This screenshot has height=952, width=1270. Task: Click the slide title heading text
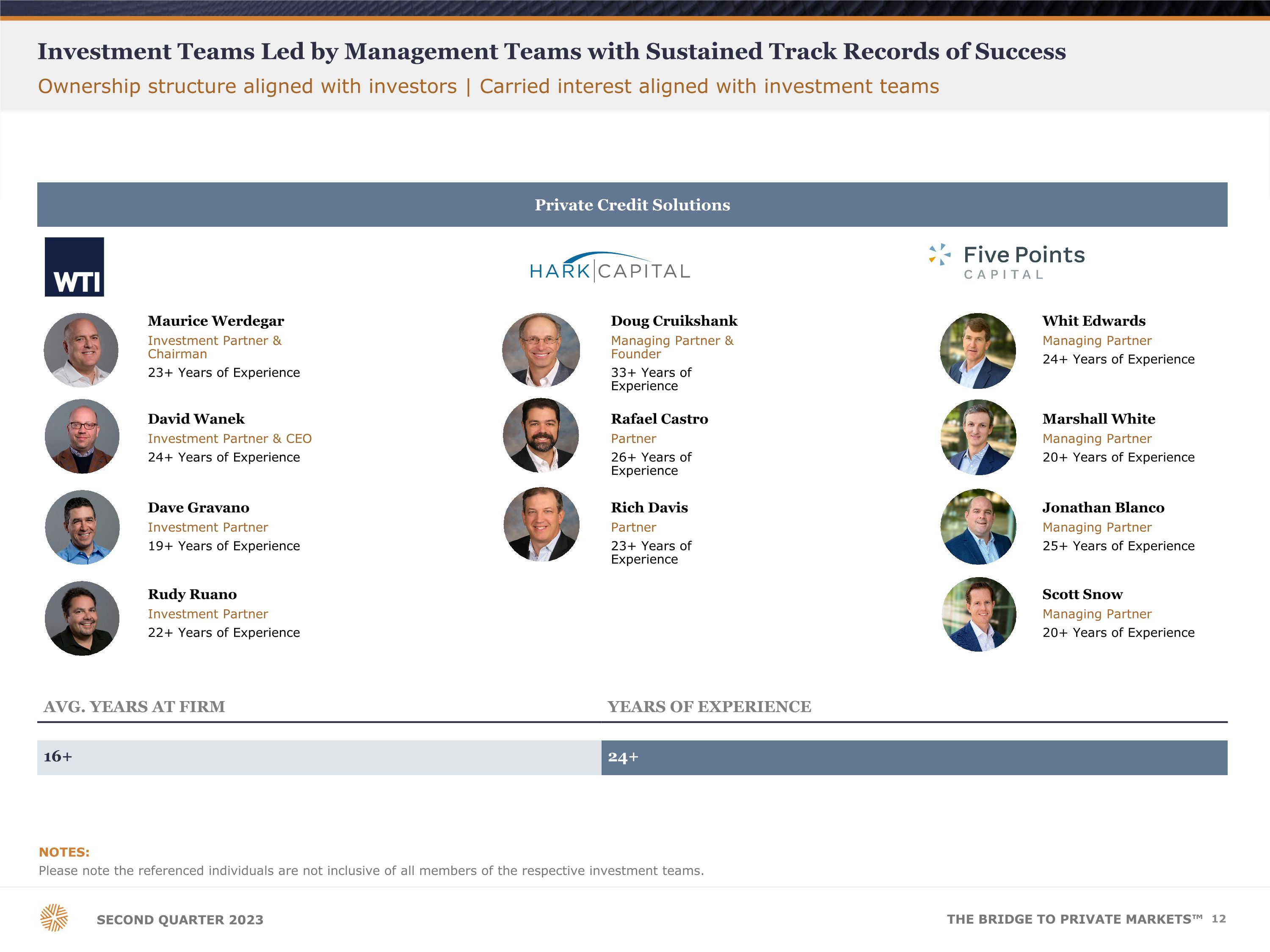coord(551,52)
